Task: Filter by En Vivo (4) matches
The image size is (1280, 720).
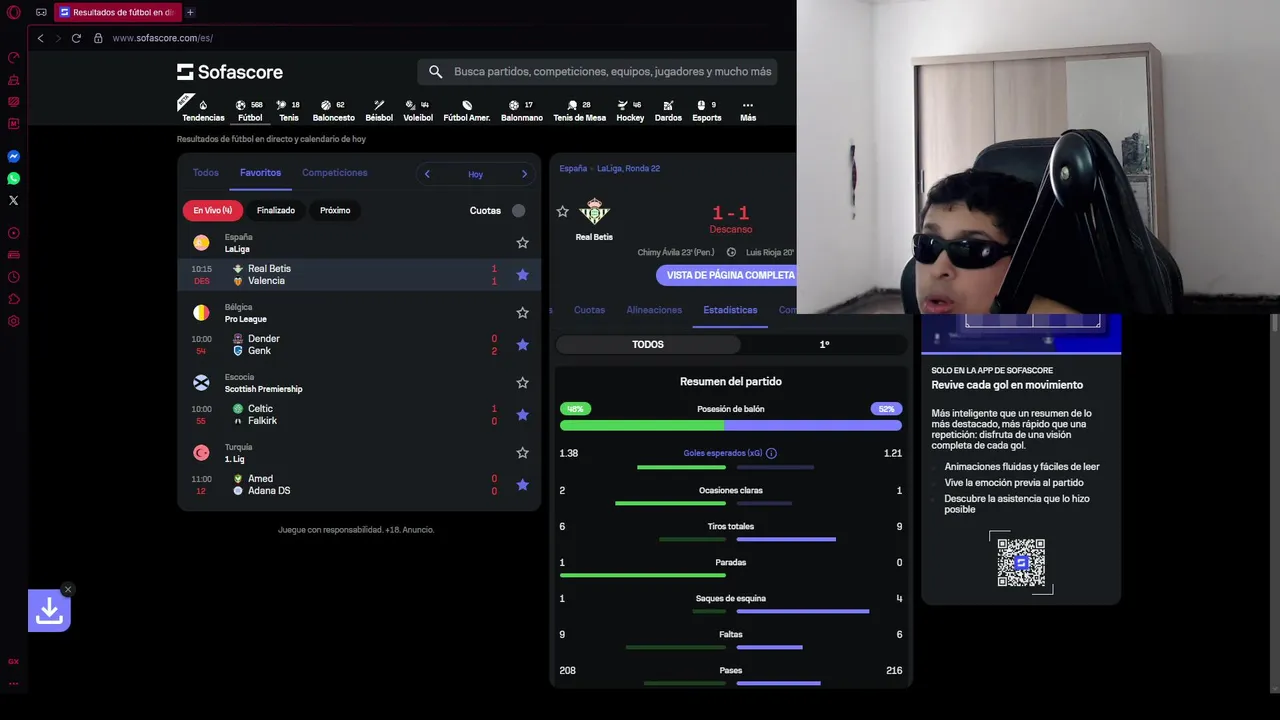Action: click(x=213, y=211)
